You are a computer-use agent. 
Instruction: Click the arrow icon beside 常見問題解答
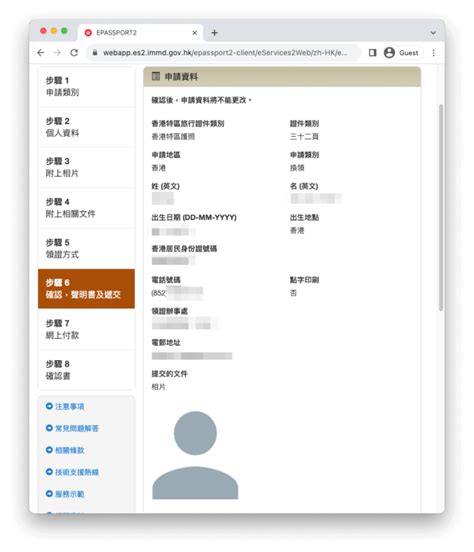tap(49, 428)
